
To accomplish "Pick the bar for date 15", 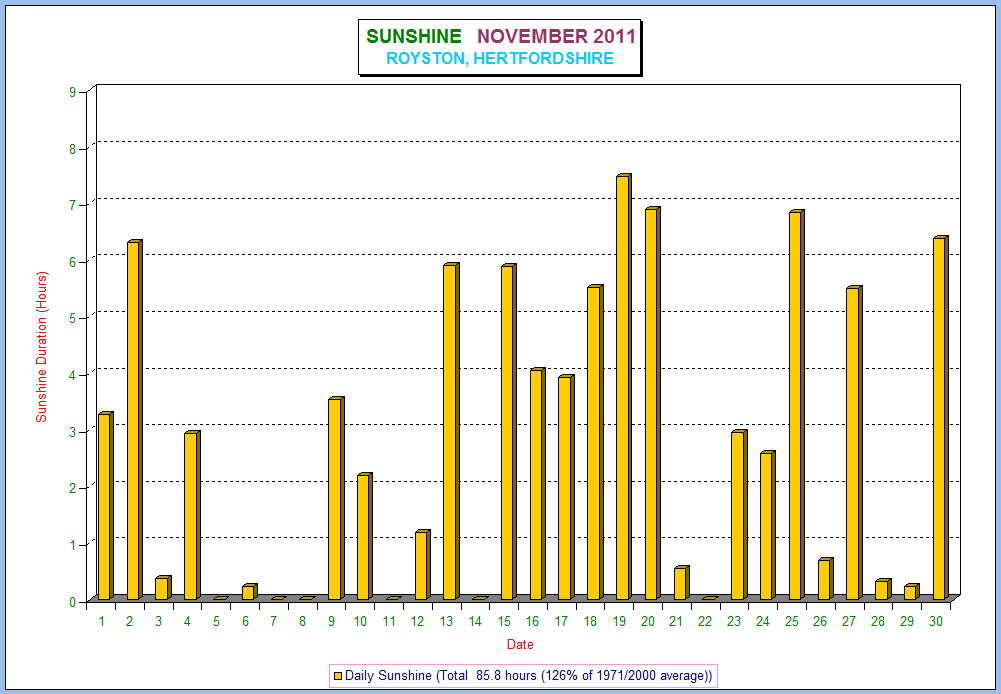I will click(x=509, y=432).
